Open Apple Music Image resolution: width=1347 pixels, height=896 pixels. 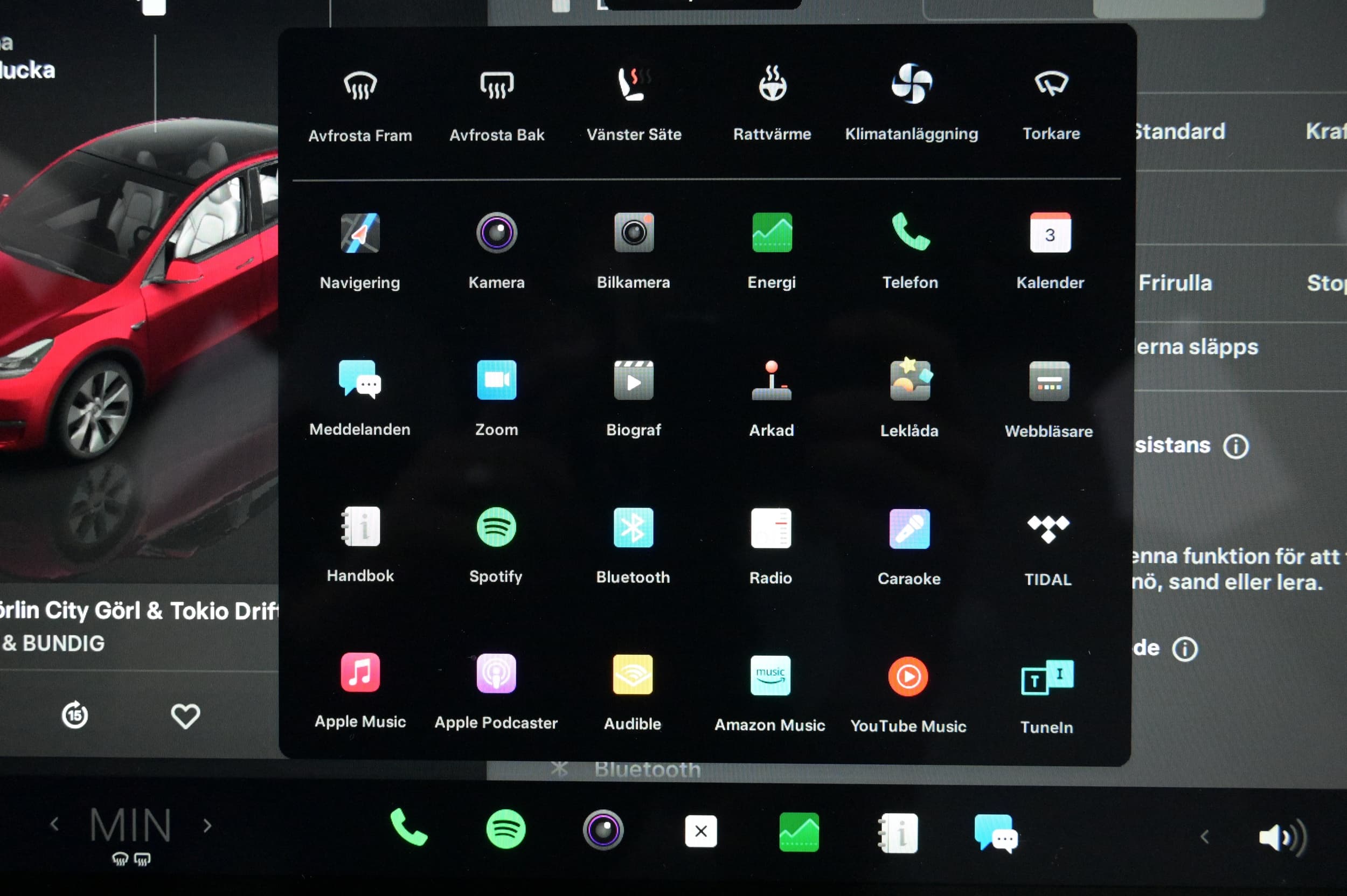[x=360, y=691]
